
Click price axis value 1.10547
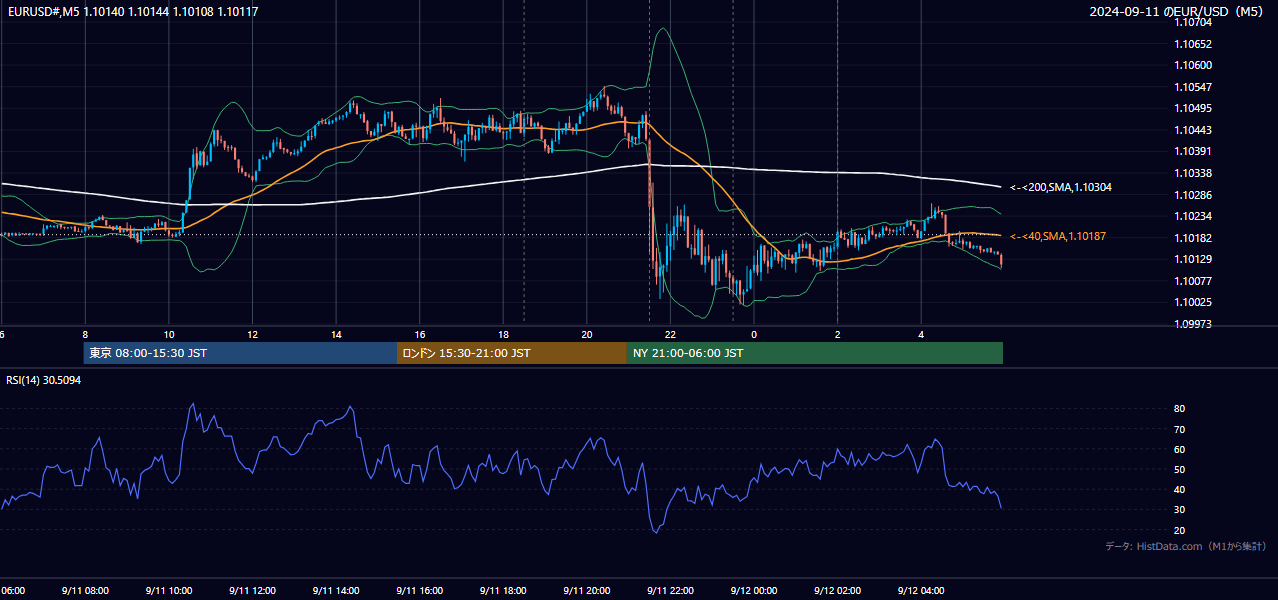pyautogui.click(x=1194, y=87)
